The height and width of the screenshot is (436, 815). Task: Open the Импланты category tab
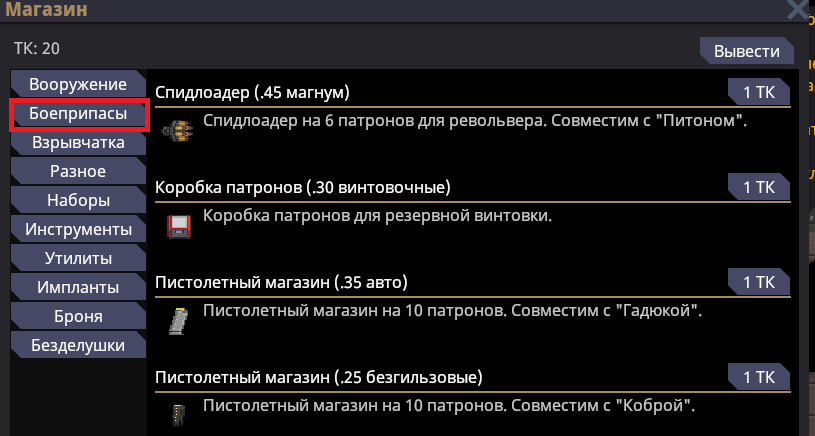pyautogui.click(x=78, y=288)
